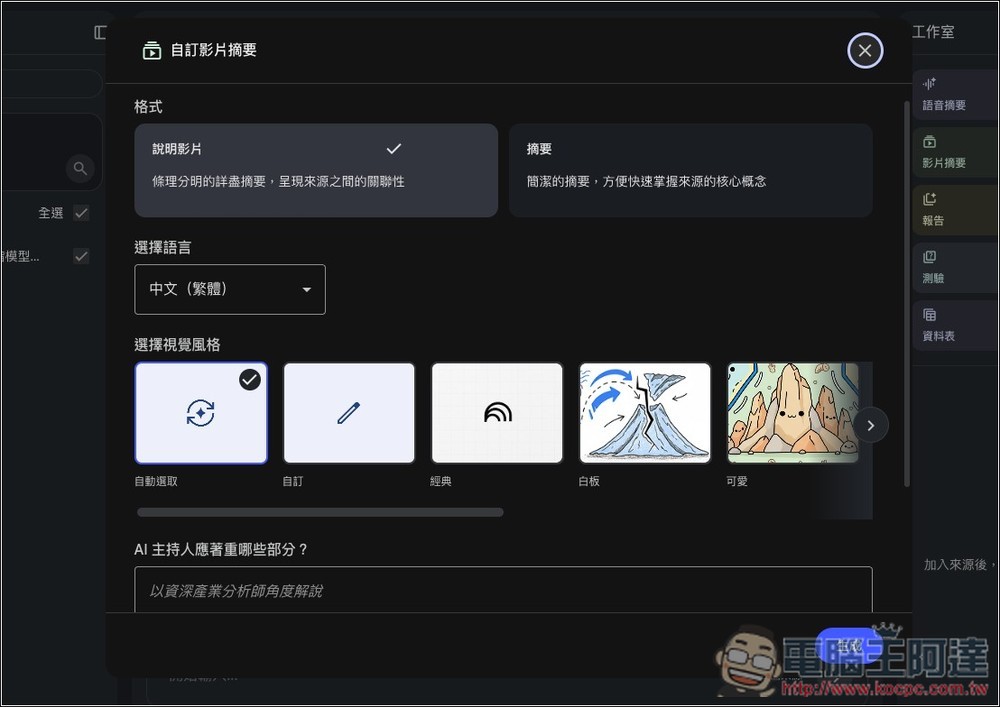This screenshot has height=707, width=1000.
Task: Click the horizontal style list scrollbar
Action: coord(320,513)
